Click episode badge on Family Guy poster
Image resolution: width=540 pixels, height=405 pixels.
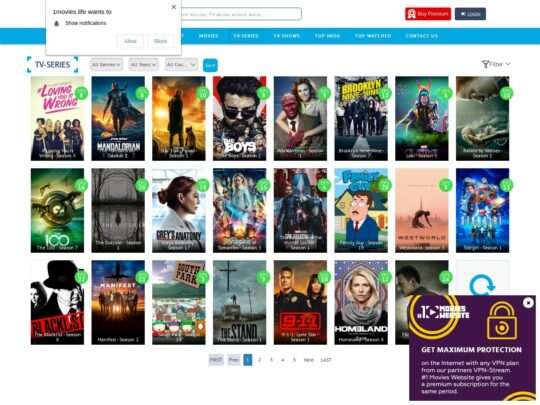(385, 185)
